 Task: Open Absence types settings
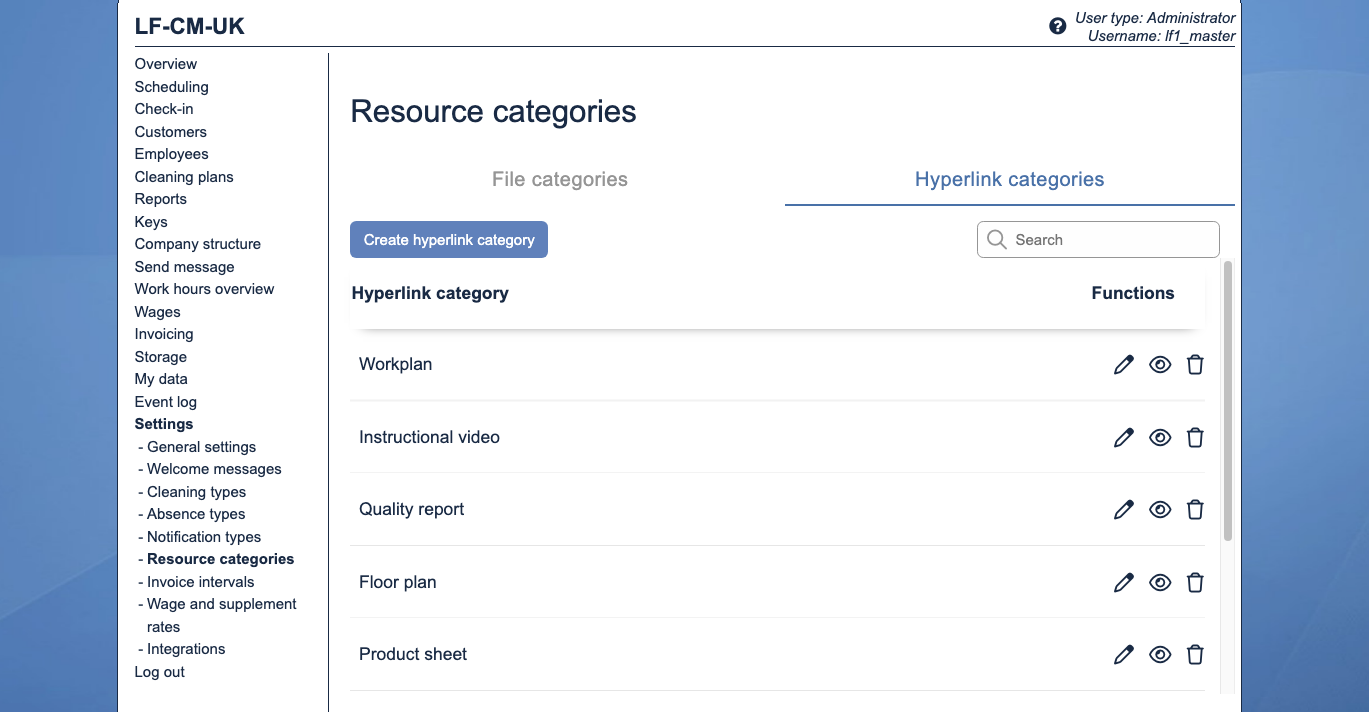(196, 514)
